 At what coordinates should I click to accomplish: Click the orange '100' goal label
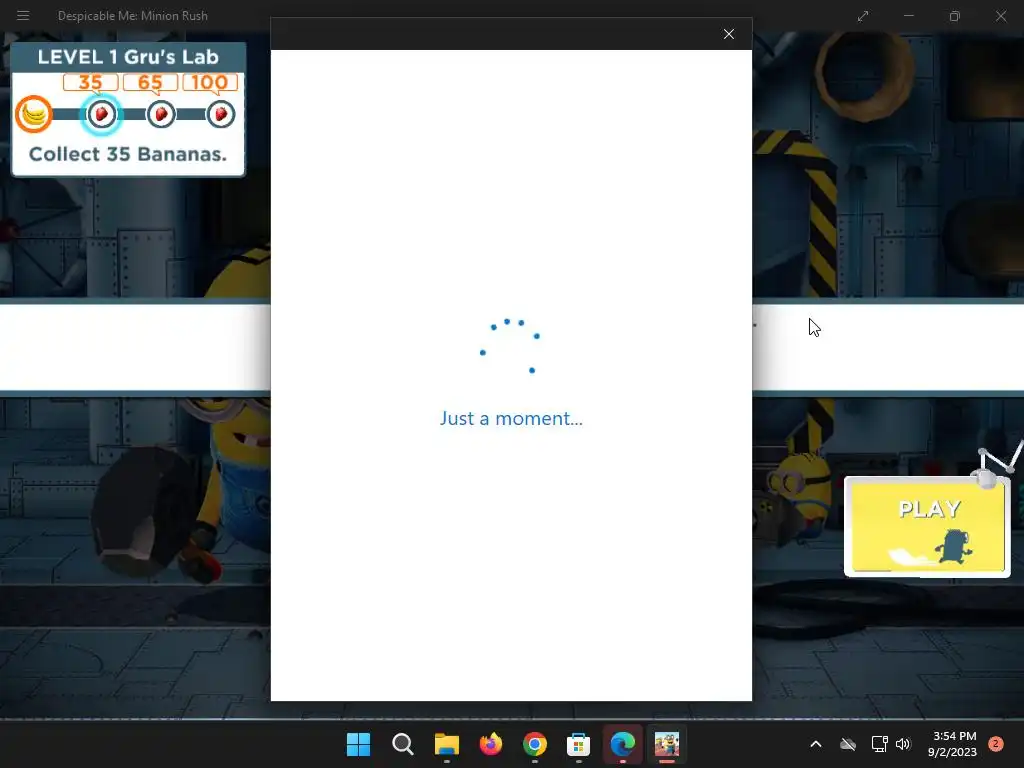[210, 82]
